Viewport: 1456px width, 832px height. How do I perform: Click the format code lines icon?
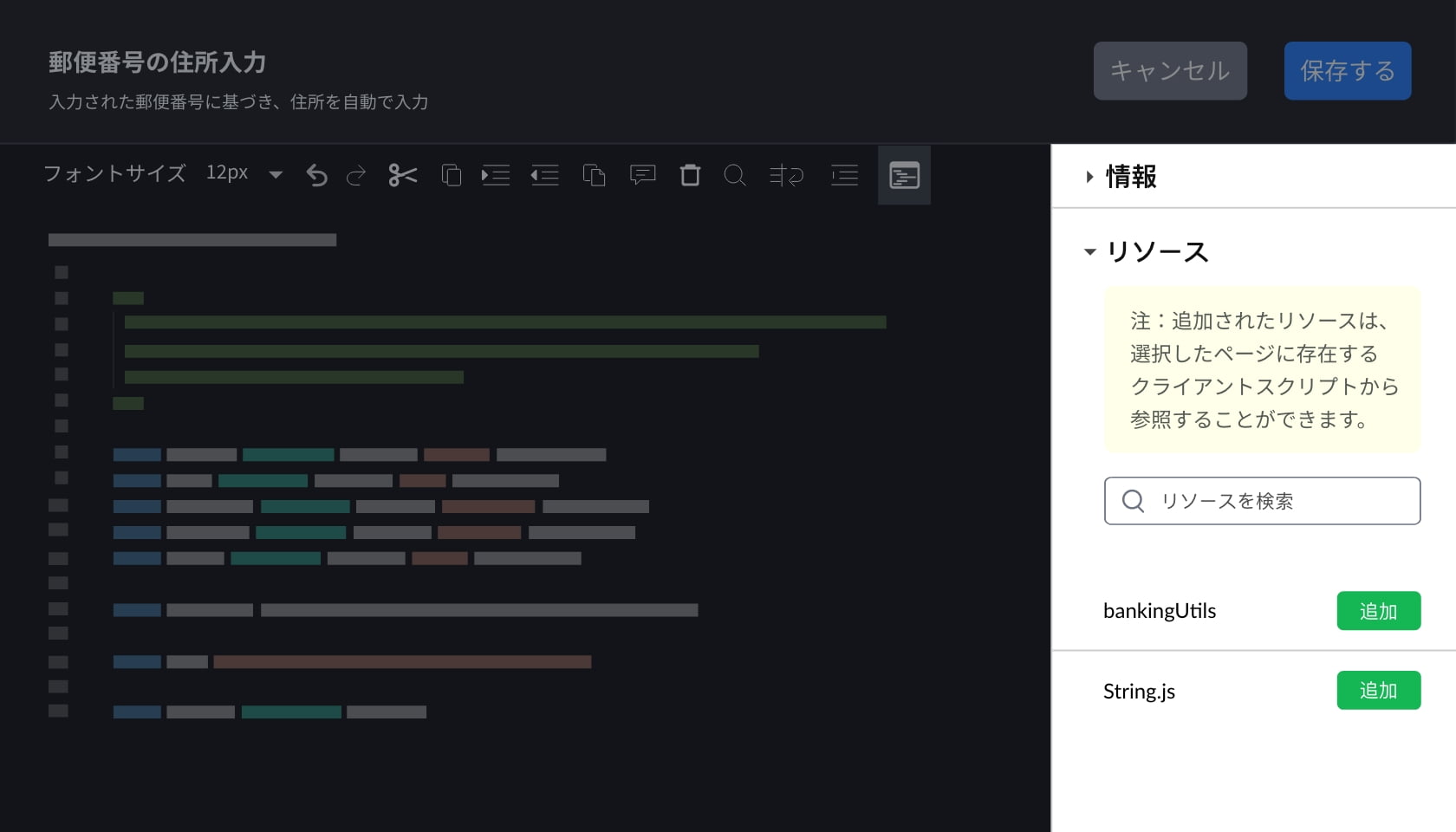pyautogui.click(x=844, y=176)
